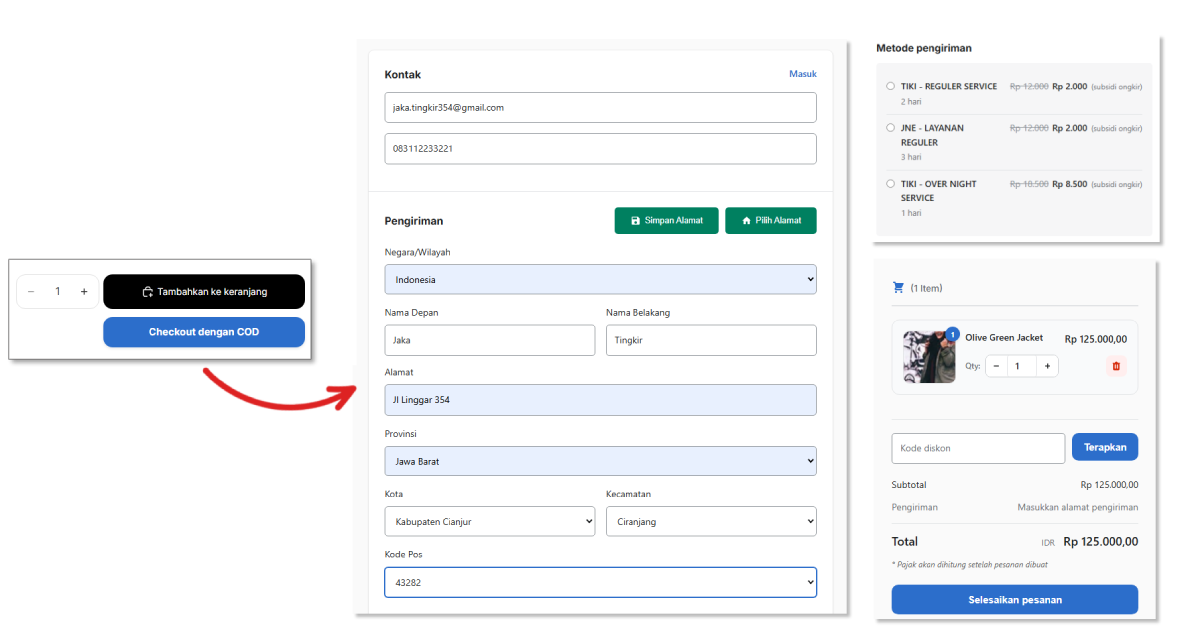Click the red trash delete icon
The height and width of the screenshot is (643, 1200).
click(x=1115, y=366)
